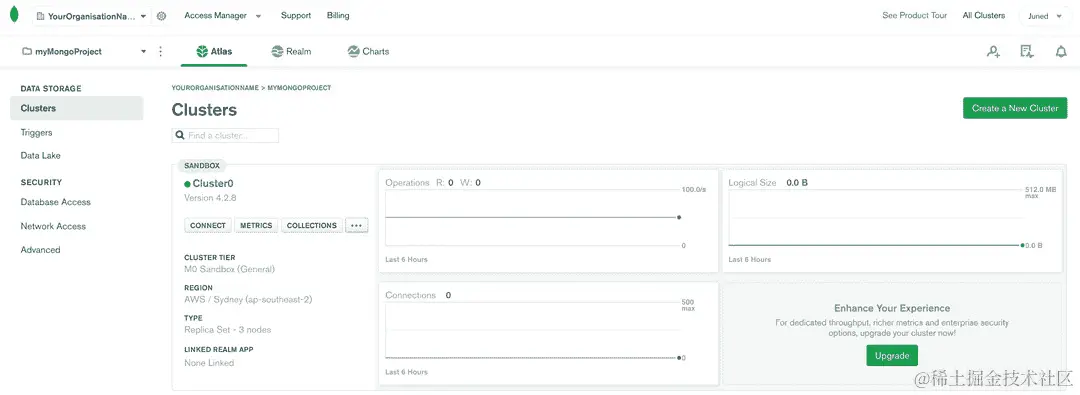Open organization settings gear icon
Image resolution: width=1080 pixels, height=395 pixels.
coord(161,16)
